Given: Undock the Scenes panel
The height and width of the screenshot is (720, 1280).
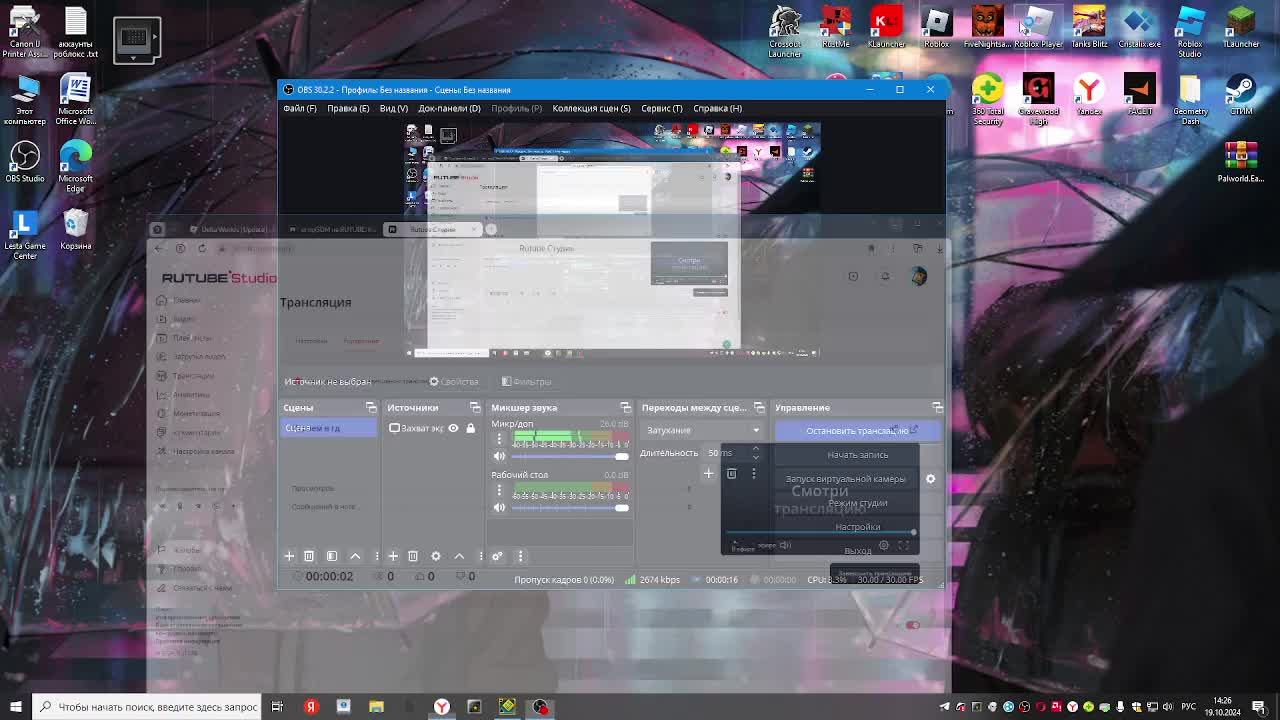Looking at the screenshot, I should [x=371, y=408].
